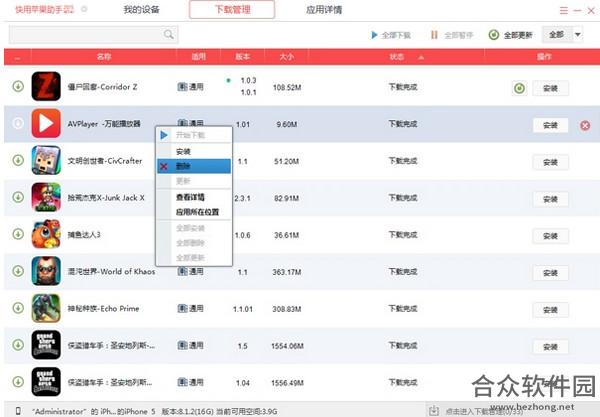Click green download circle beside Corridor Z

(x=18, y=86)
